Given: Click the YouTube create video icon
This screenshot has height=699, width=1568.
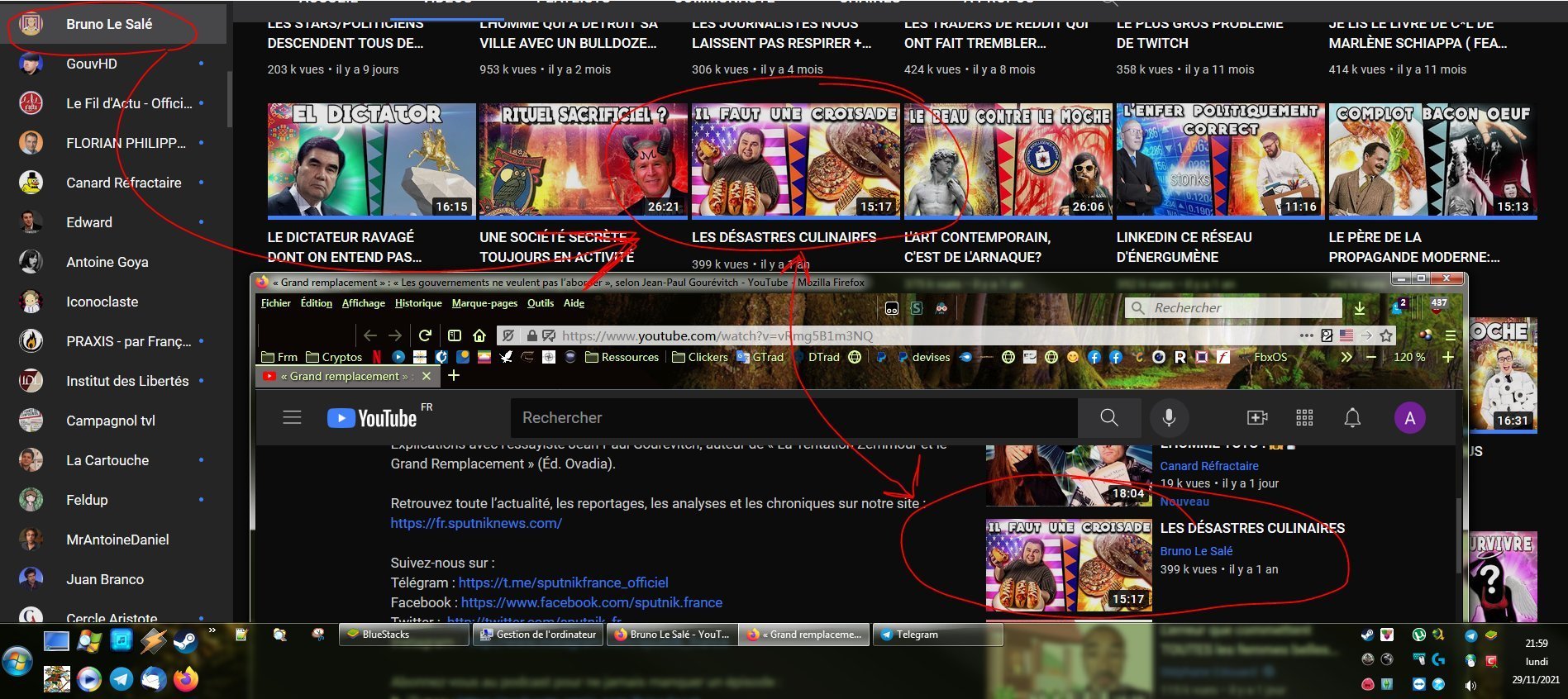Looking at the screenshot, I should click(1257, 417).
